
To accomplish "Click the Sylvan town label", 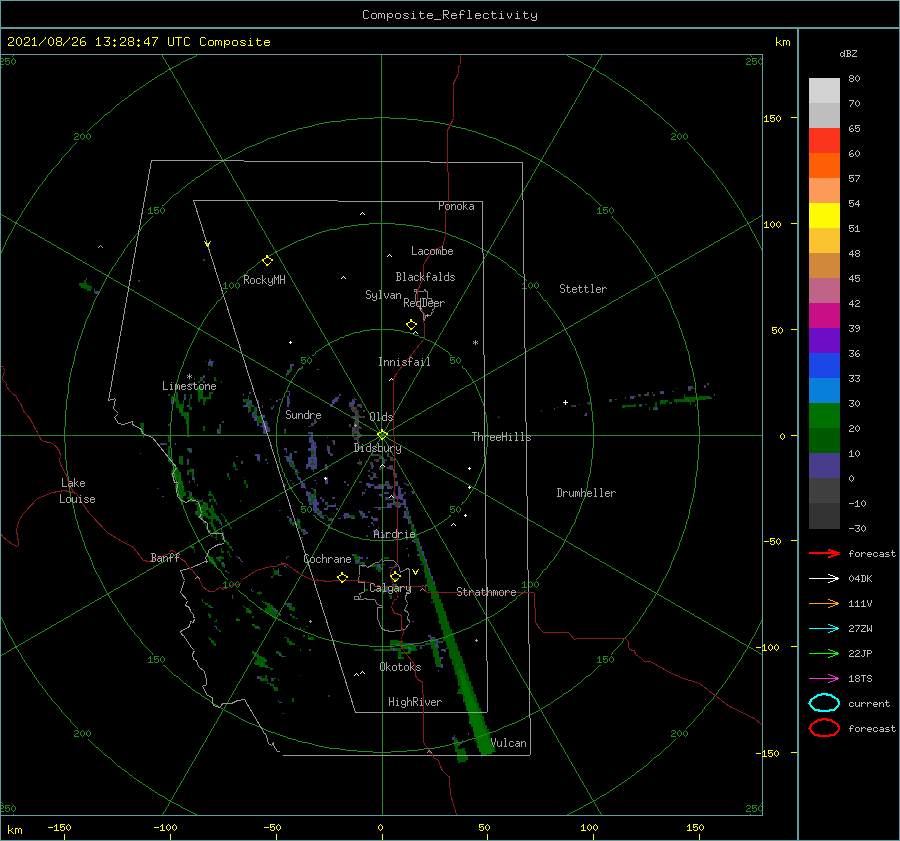I will (383, 295).
